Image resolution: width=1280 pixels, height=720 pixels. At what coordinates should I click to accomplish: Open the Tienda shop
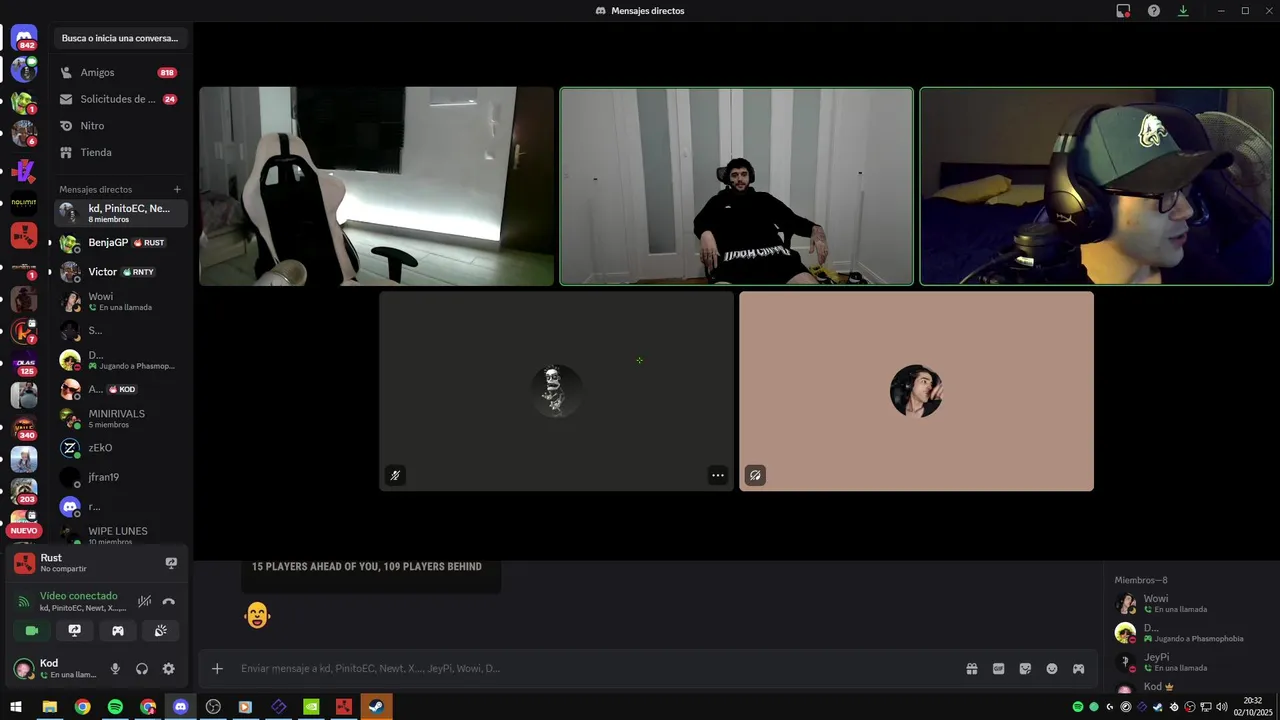coord(119,152)
